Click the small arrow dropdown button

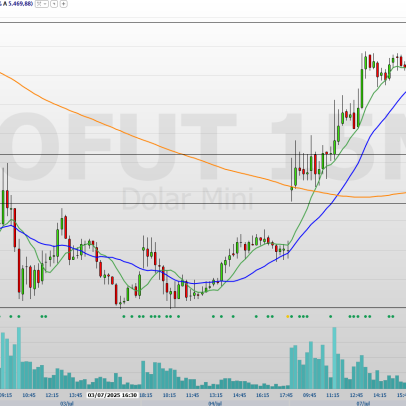54,4
